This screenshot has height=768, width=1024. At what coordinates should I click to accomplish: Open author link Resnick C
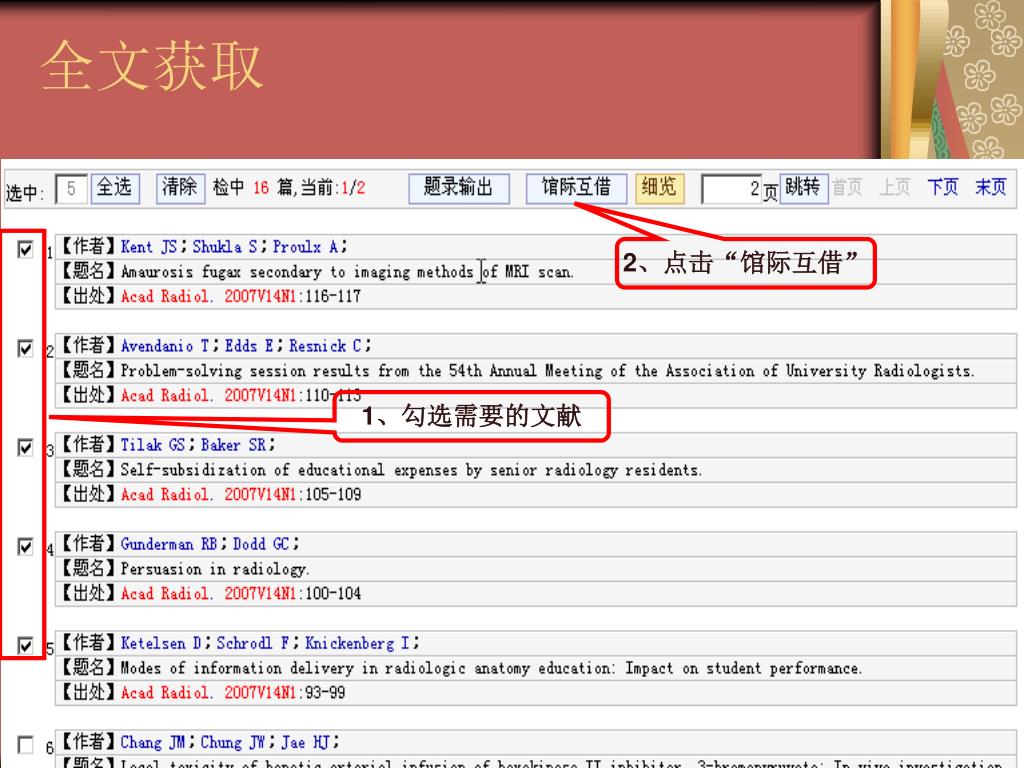tap(325, 346)
